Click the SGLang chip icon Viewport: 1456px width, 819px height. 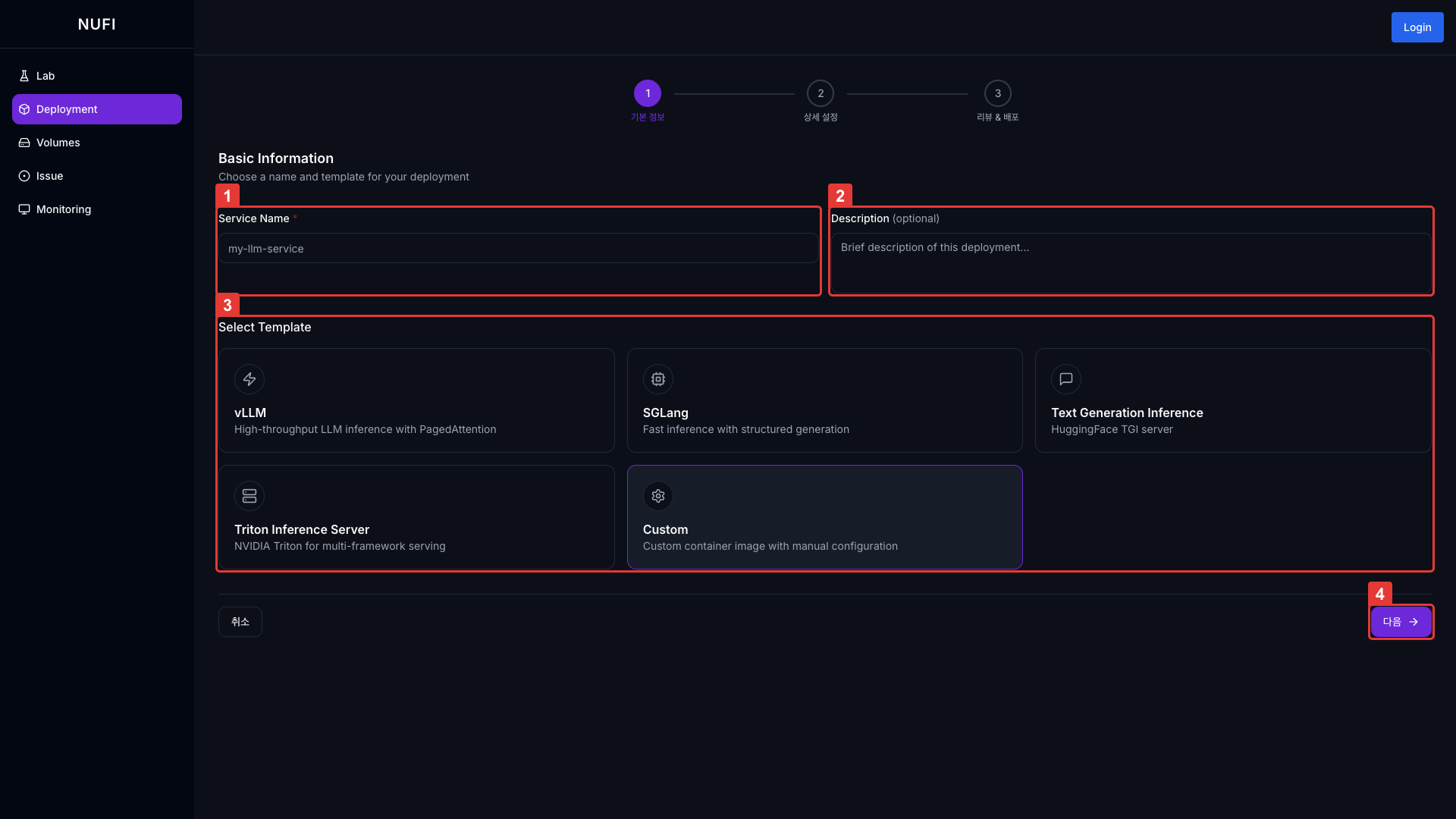pyautogui.click(x=657, y=379)
